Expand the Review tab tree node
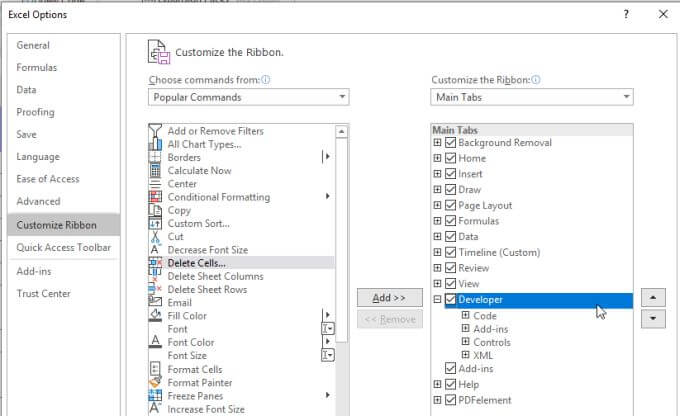 437,268
